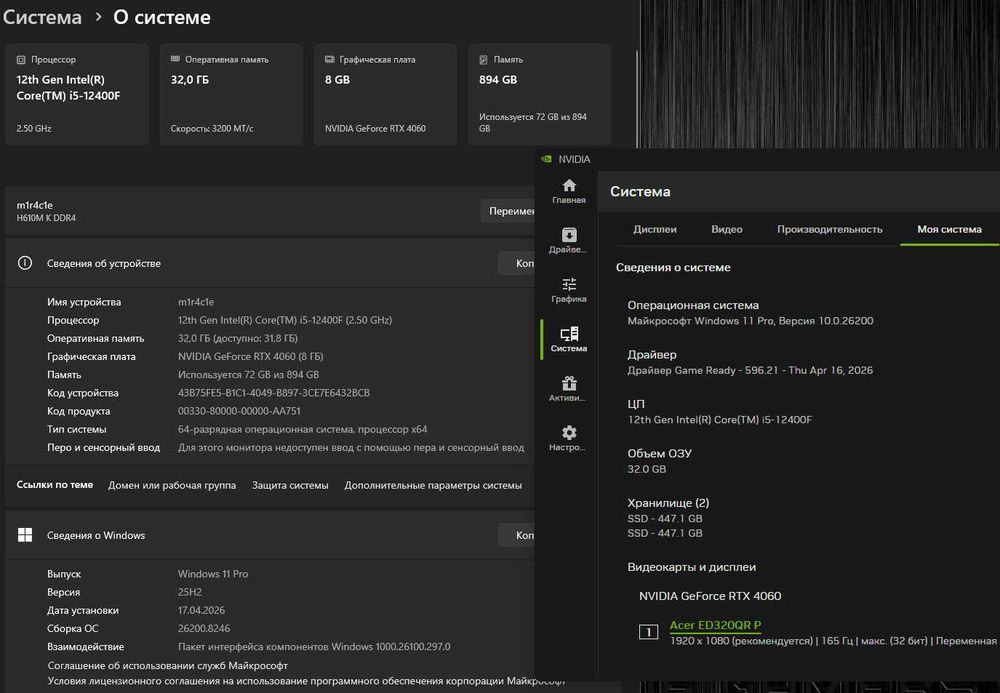
Task: Click the Windows logo beside Сведения о Windows
Action: [26, 535]
